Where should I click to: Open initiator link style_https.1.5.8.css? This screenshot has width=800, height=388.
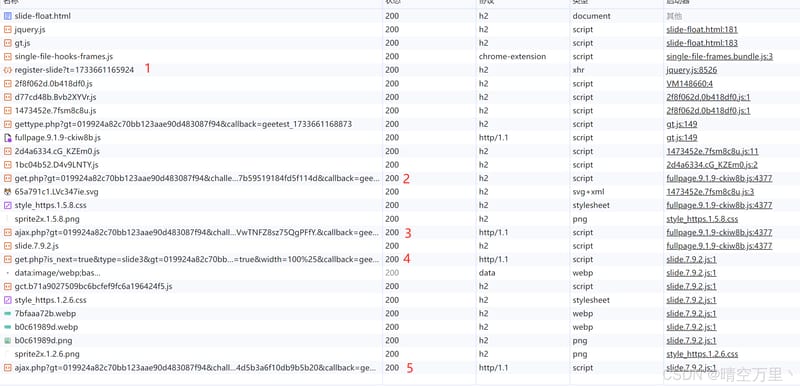pyautogui.click(x=702, y=219)
